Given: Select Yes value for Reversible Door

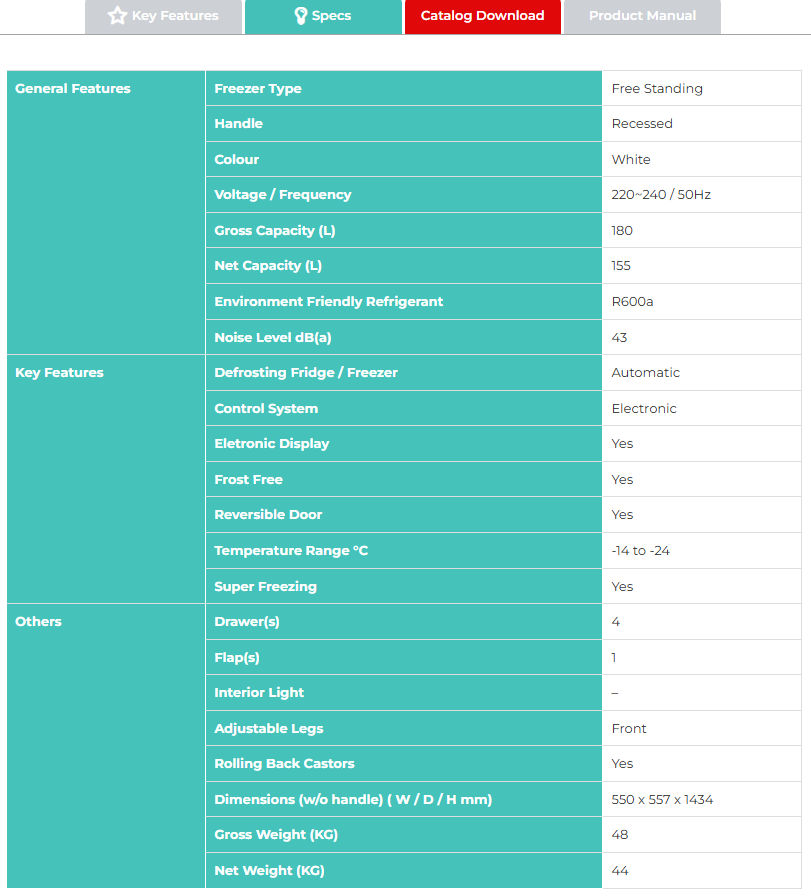Looking at the screenshot, I should click(622, 515).
